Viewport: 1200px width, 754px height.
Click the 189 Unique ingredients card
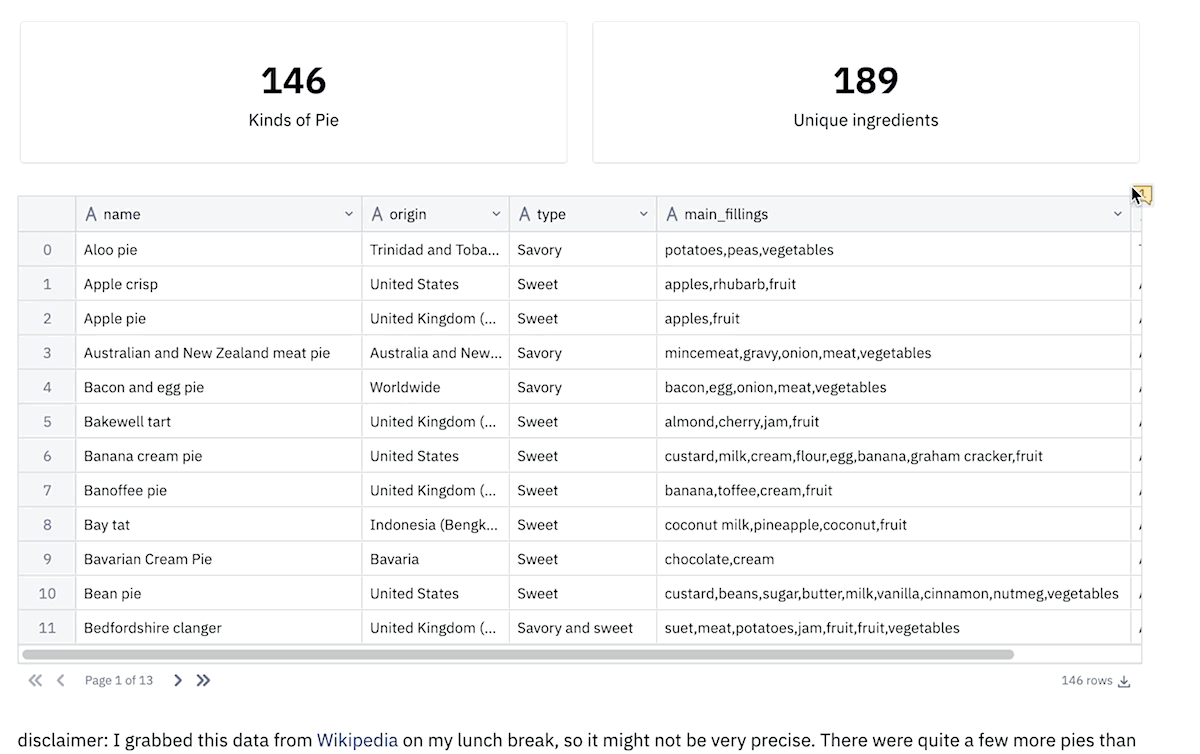[x=866, y=92]
